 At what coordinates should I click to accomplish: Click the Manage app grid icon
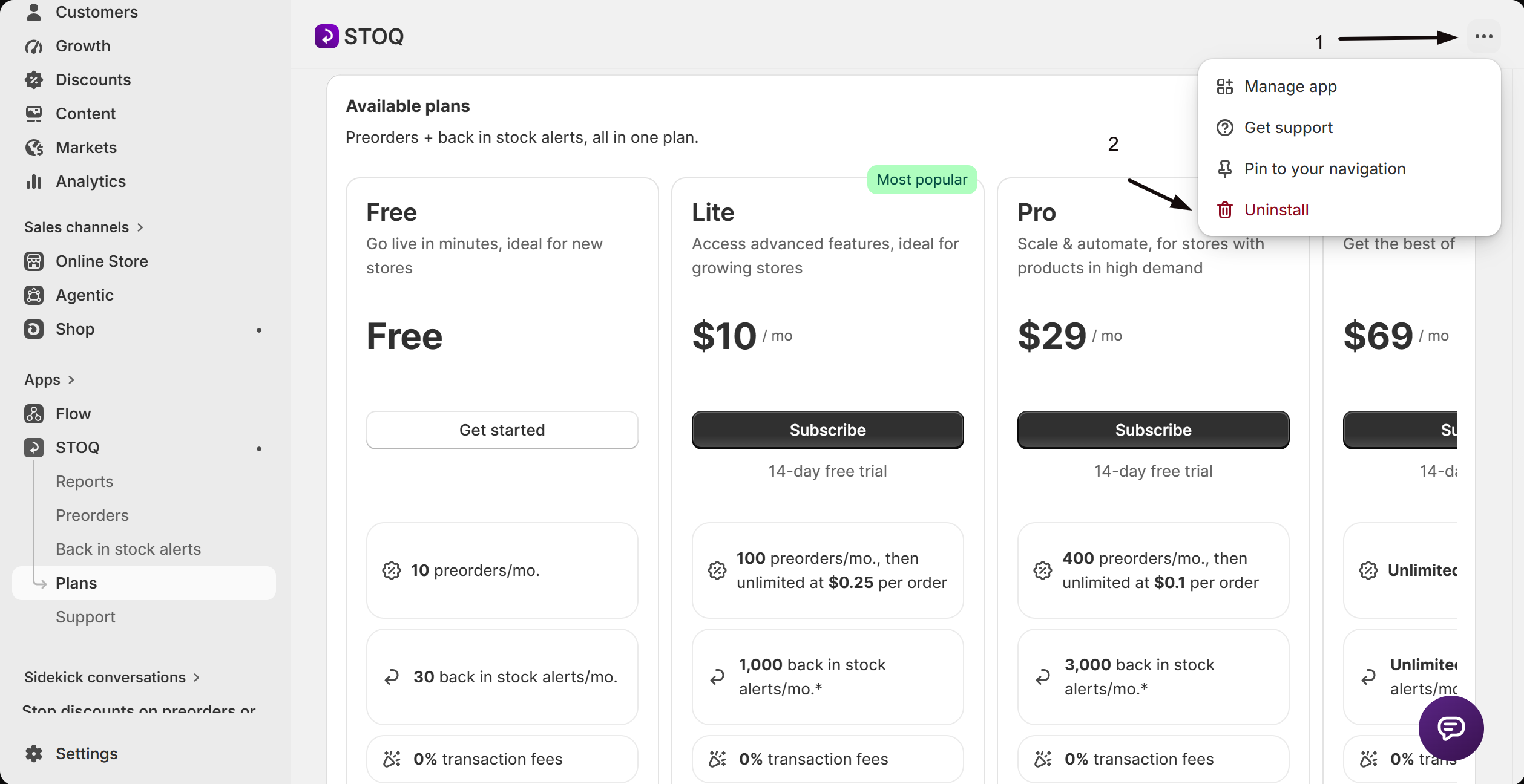coord(1225,87)
